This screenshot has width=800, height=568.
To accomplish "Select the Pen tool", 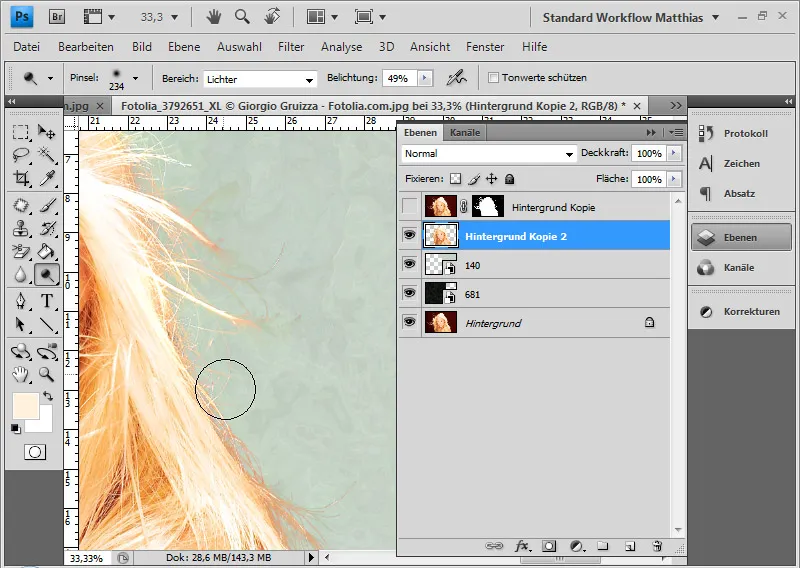I will coord(20,301).
